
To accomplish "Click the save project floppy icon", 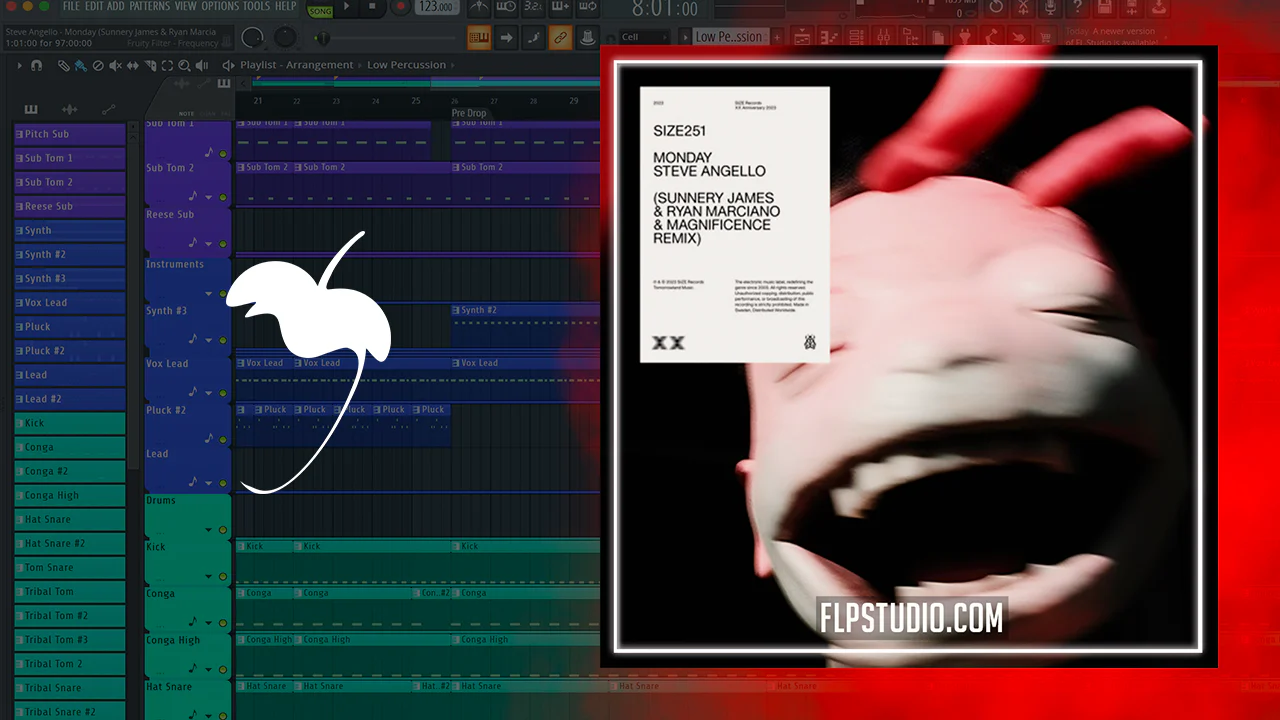I will (x=1104, y=8).
